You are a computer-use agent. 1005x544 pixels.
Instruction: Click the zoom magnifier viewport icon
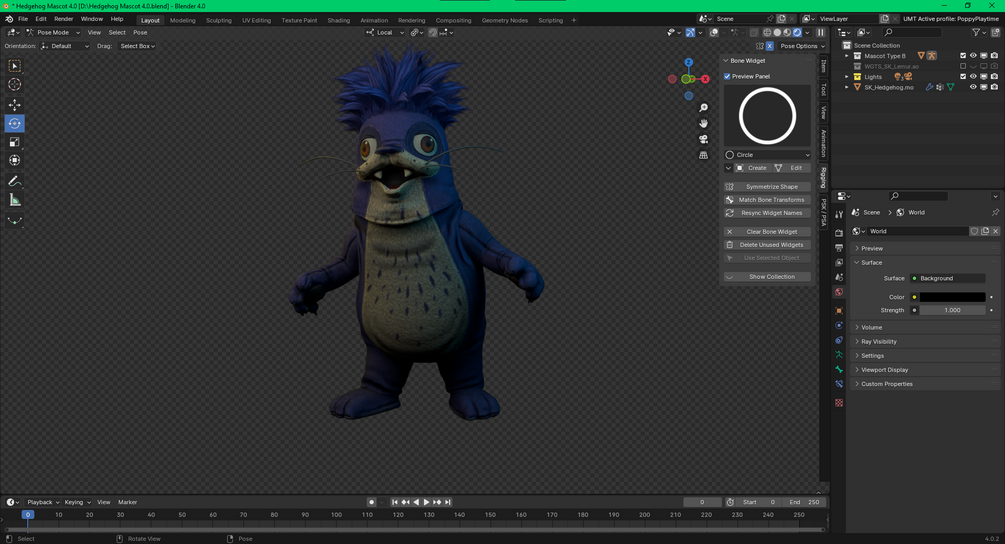pos(703,108)
